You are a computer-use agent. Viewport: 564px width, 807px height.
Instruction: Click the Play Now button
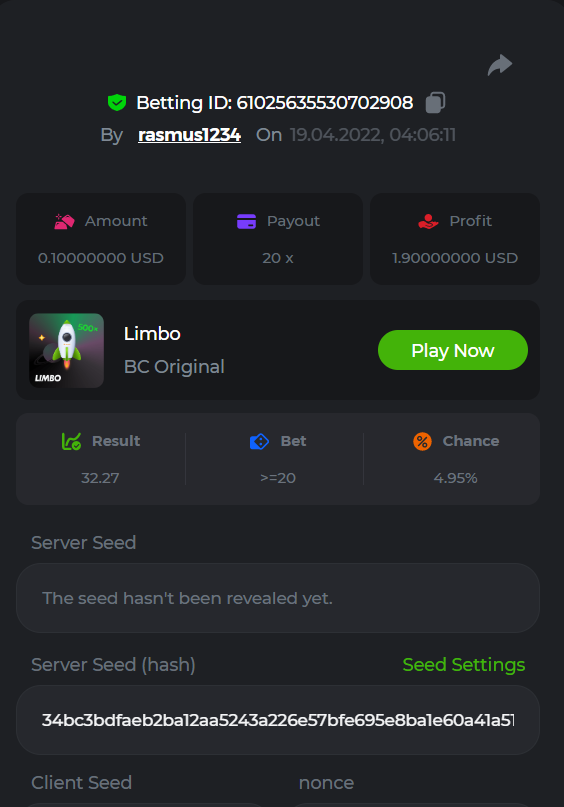click(x=453, y=350)
